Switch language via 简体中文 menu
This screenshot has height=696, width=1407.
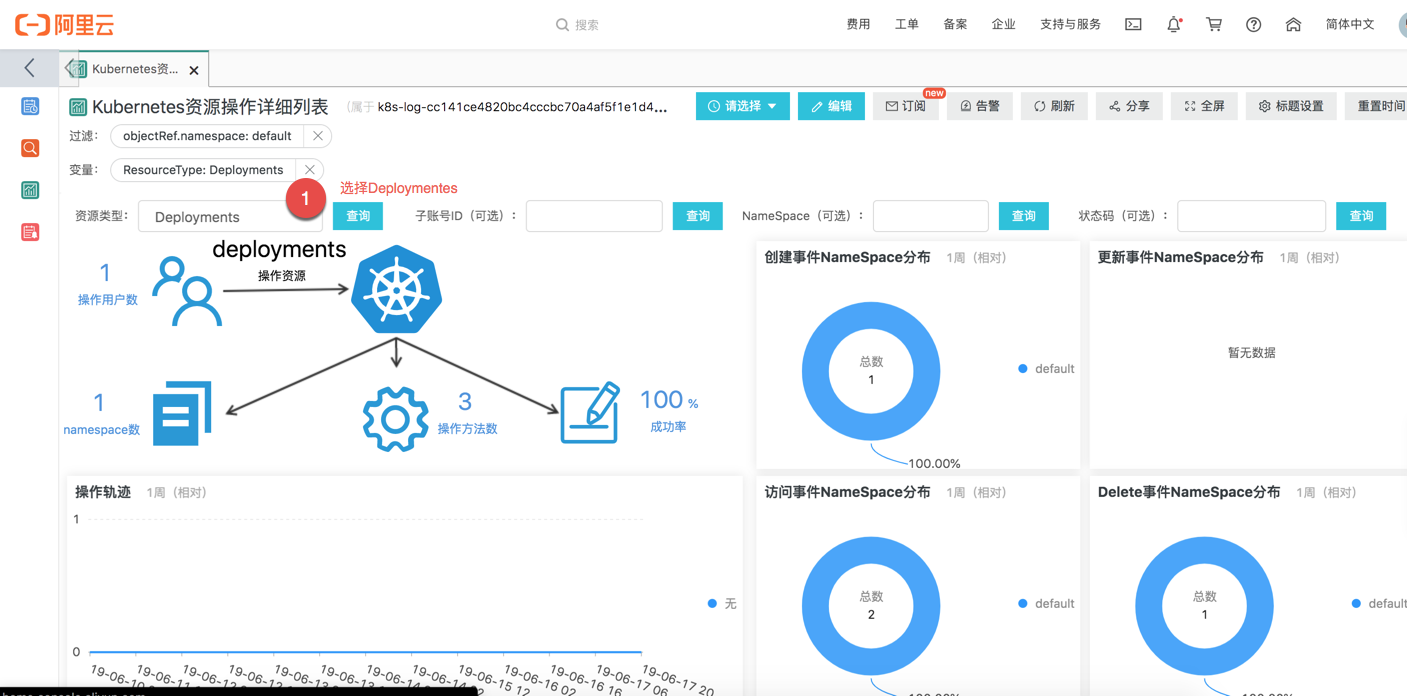(x=1350, y=23)
